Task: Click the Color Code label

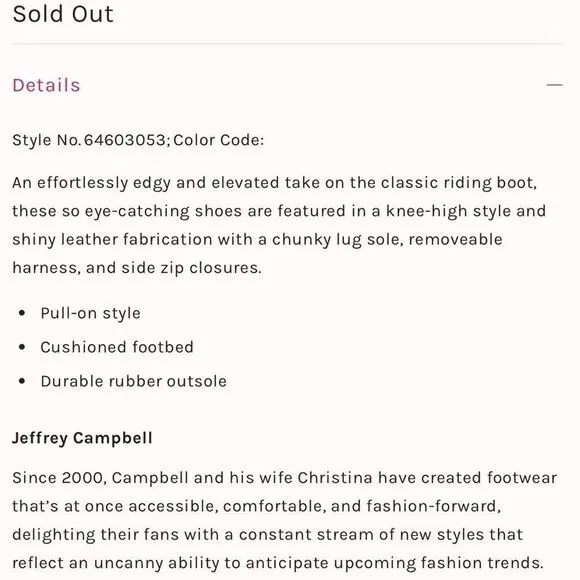Action: tap(218, 140)
